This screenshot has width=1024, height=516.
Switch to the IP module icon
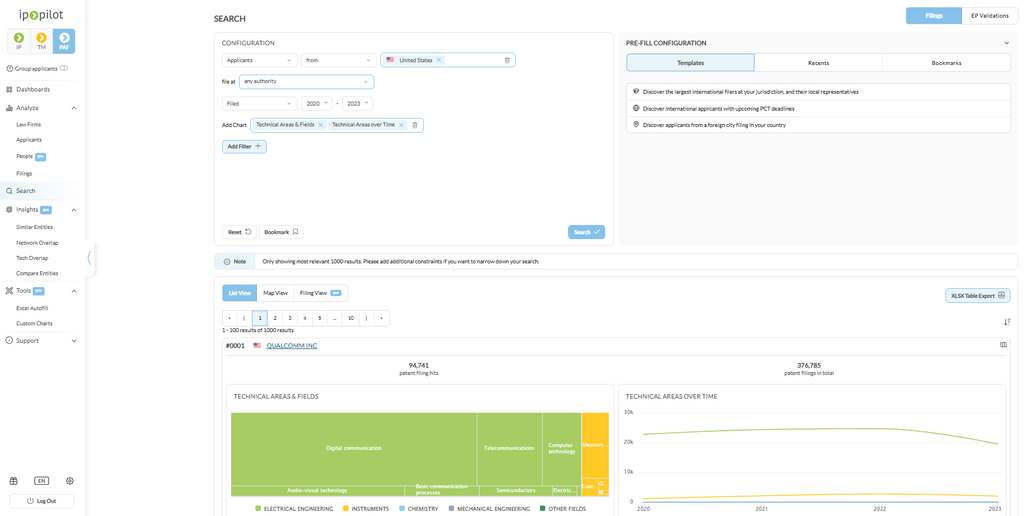tap(19, 41)
